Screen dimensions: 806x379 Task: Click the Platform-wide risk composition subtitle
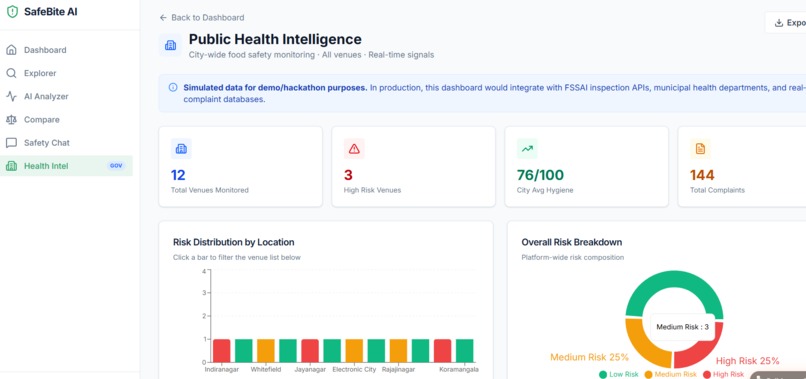coord(573,257)
